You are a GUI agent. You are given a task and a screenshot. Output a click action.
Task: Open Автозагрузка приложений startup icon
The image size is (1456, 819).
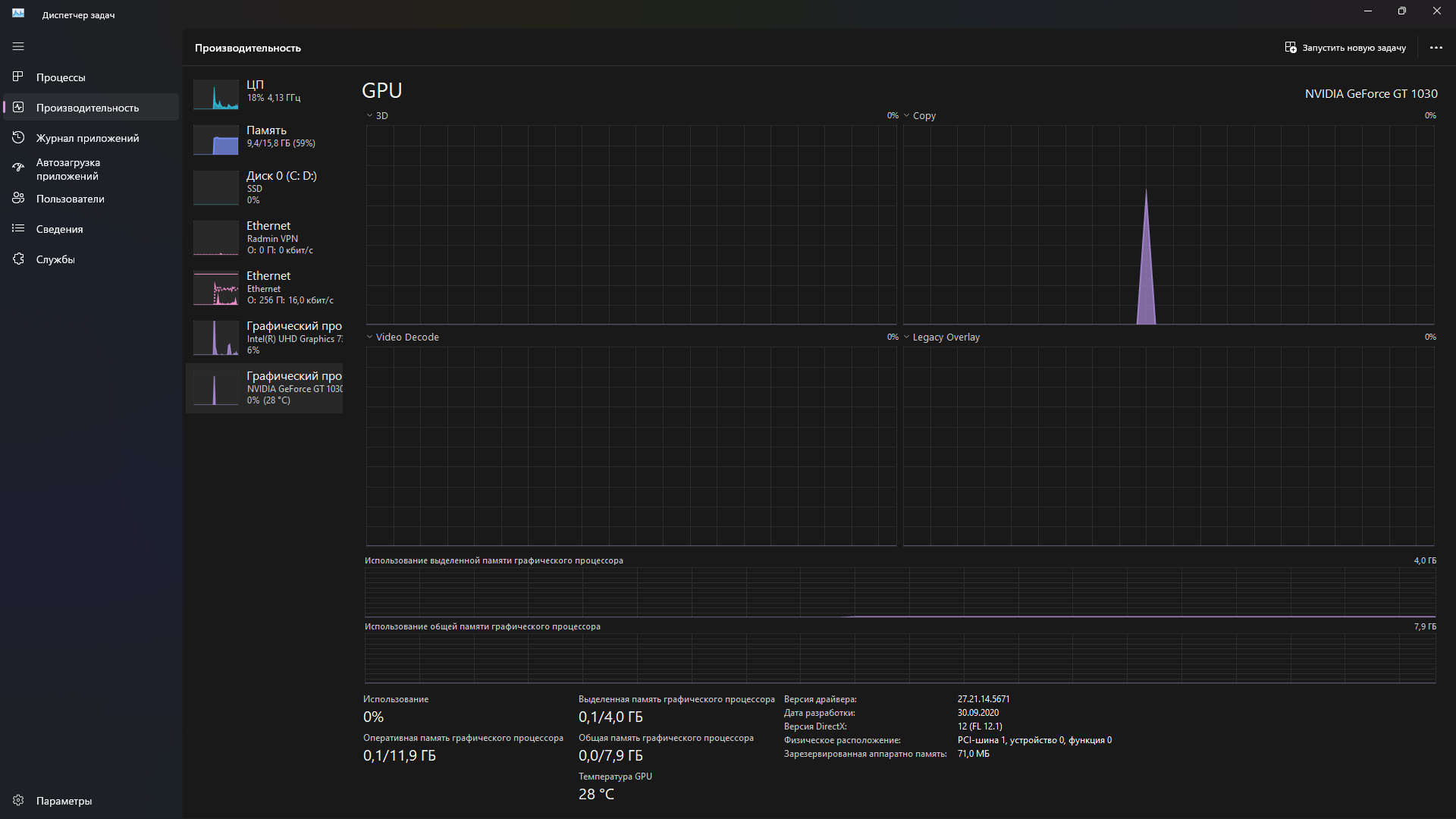pos(18,168)
